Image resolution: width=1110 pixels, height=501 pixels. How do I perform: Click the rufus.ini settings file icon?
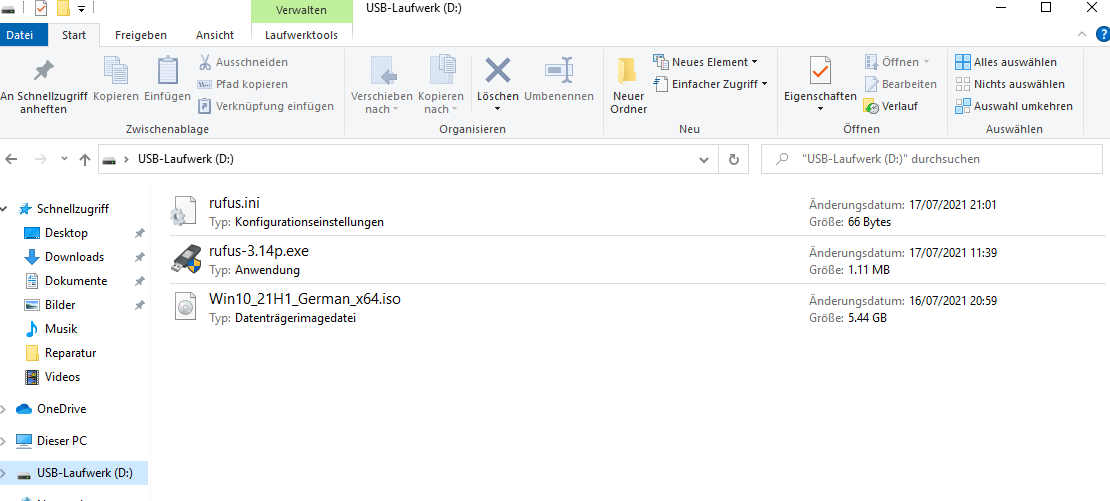click(183, 211)
